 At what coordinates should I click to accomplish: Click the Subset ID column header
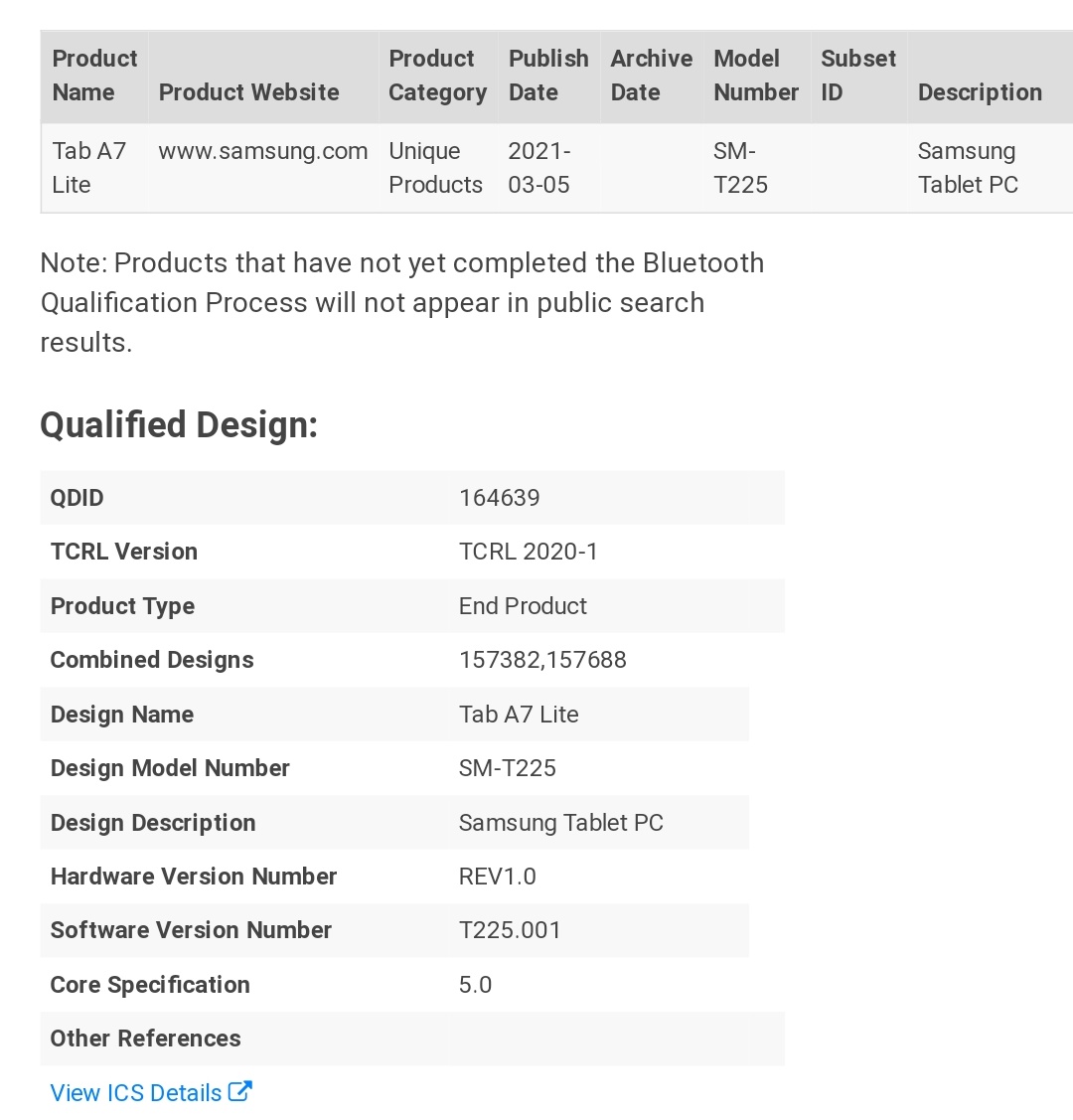coord(858,75)
